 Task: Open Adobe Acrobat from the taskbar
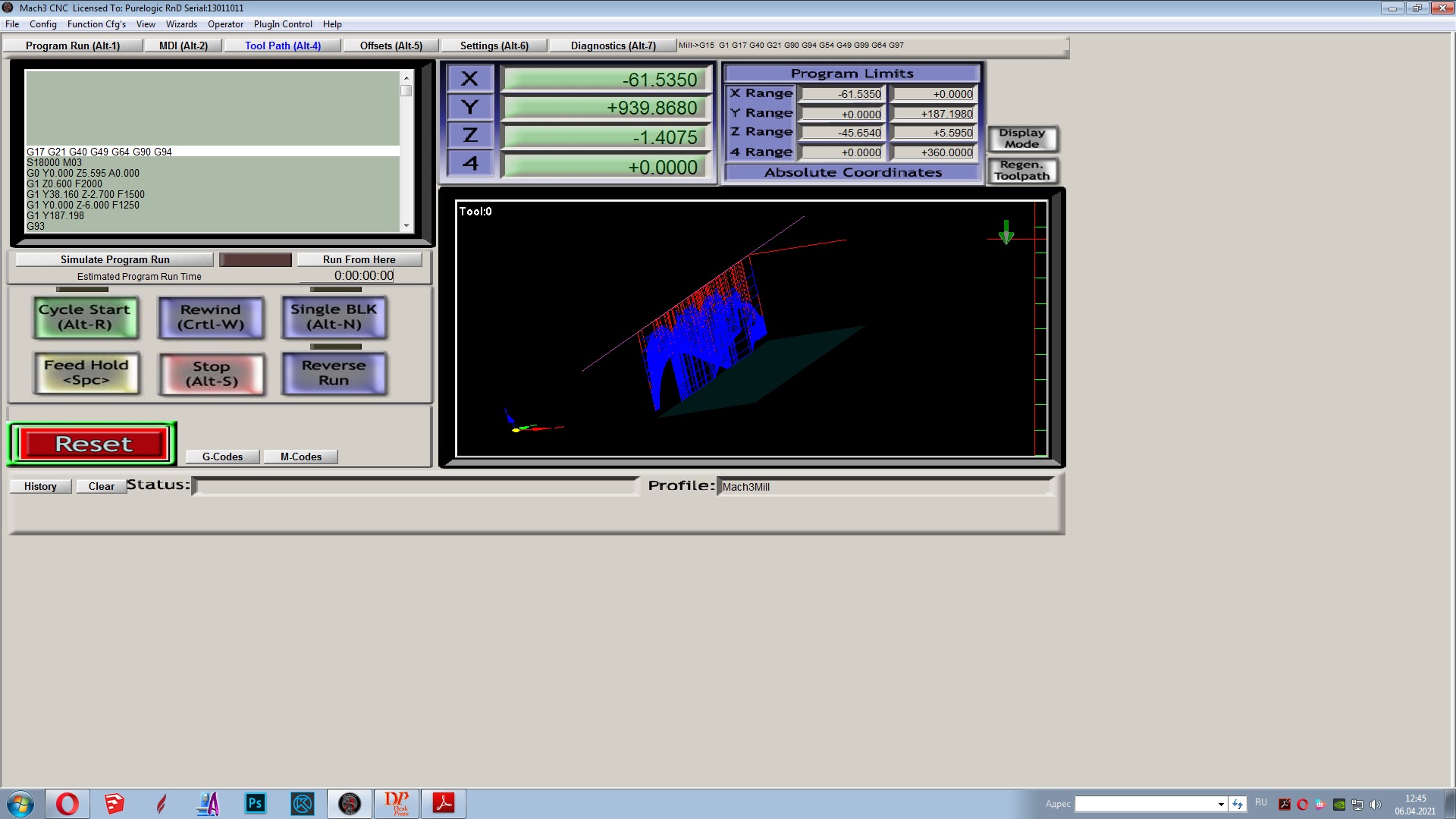pos(444,804)
